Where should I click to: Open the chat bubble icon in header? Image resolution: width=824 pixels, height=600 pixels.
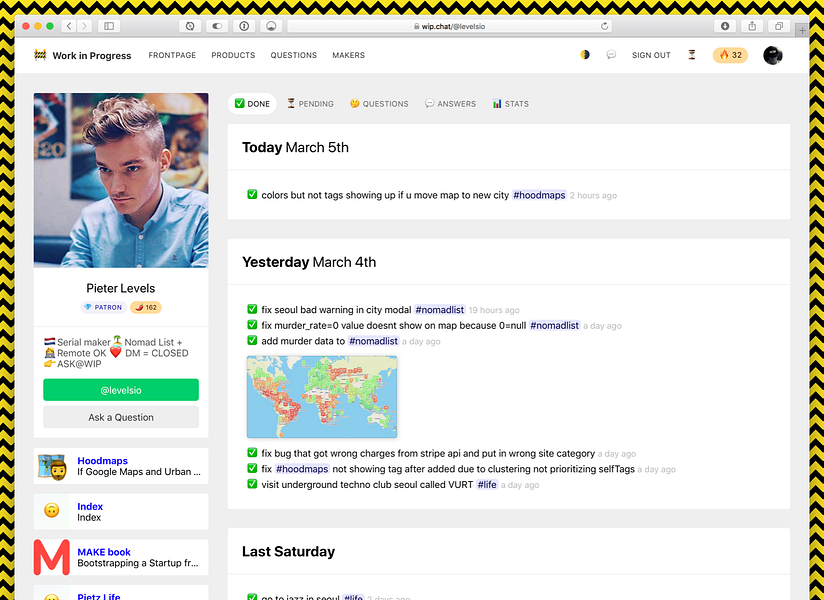pos(611,55)
